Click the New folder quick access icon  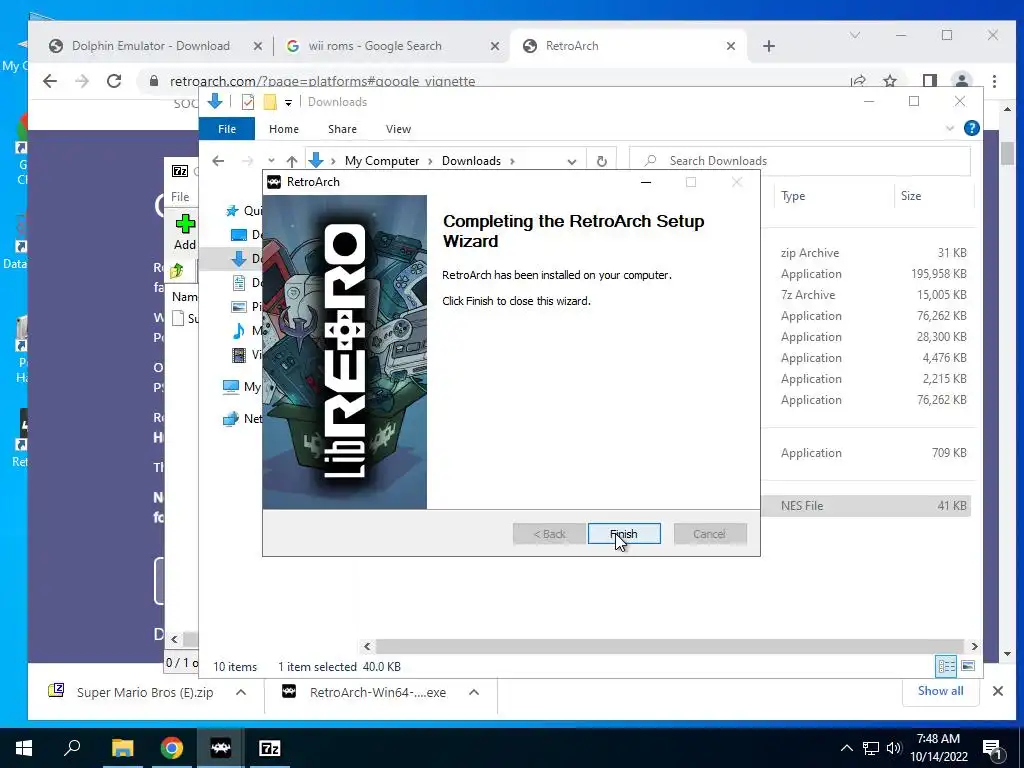[270, 102]
